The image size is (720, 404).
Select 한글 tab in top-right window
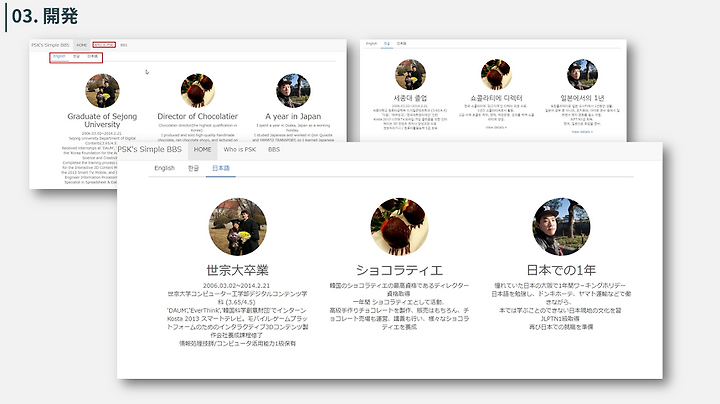[387, 44]
